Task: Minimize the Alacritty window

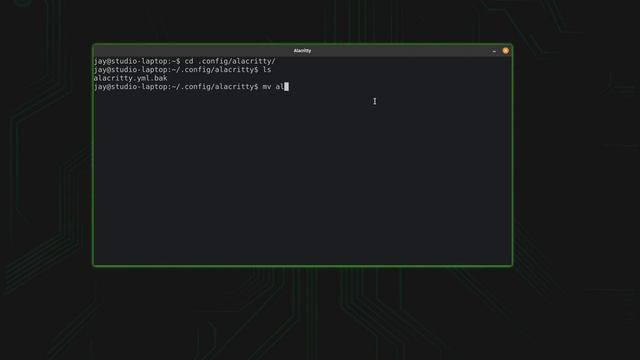Action: pyautogui.click(x=494, y=51)
